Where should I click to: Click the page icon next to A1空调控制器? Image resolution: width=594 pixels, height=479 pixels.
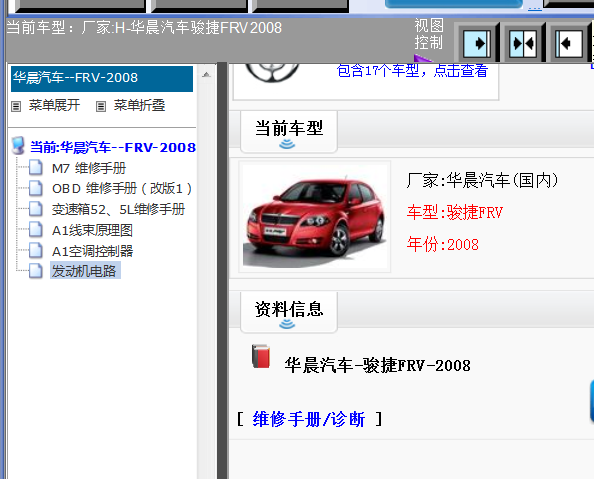(x=36, y=250)
